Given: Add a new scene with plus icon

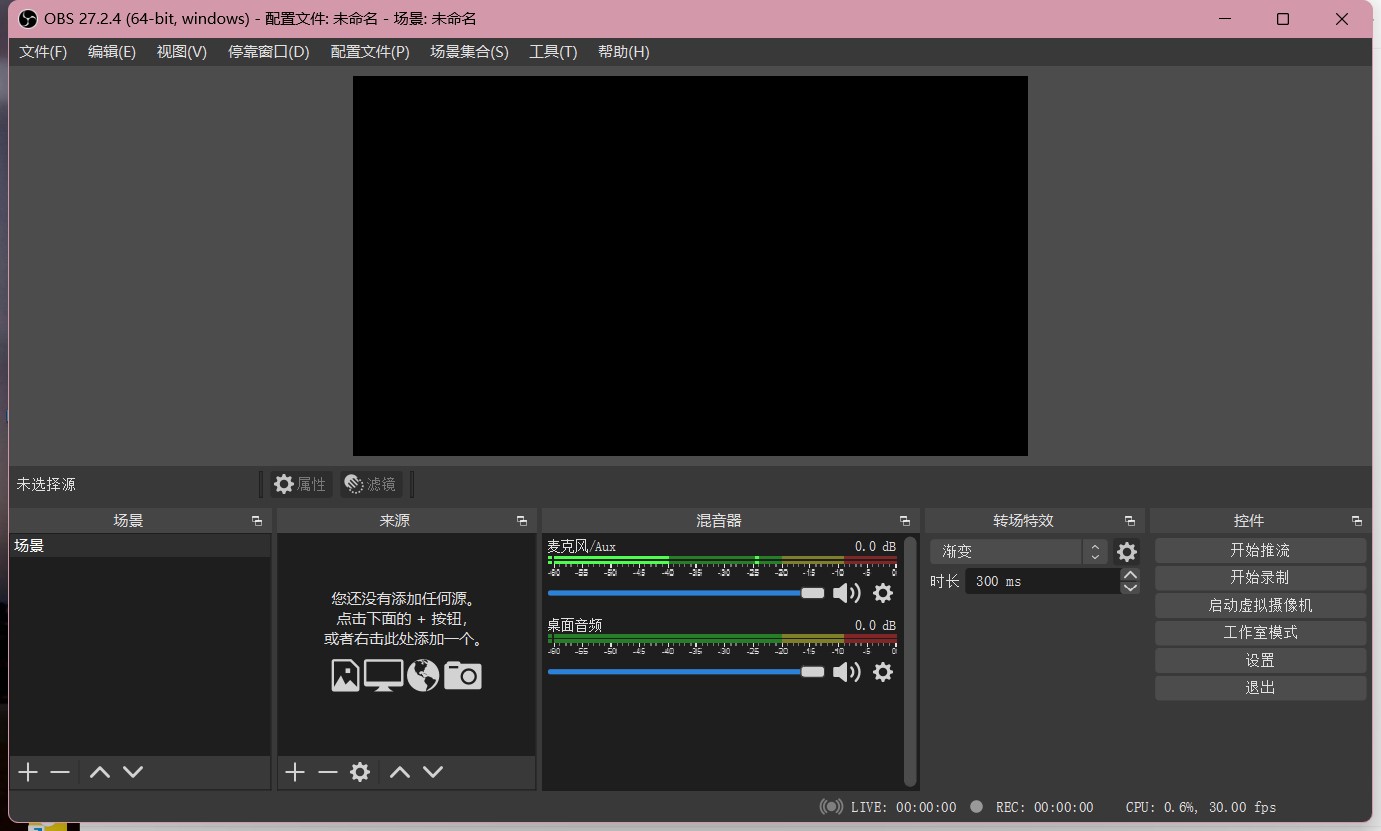Looking at the screenshot, I should [28, 772].
